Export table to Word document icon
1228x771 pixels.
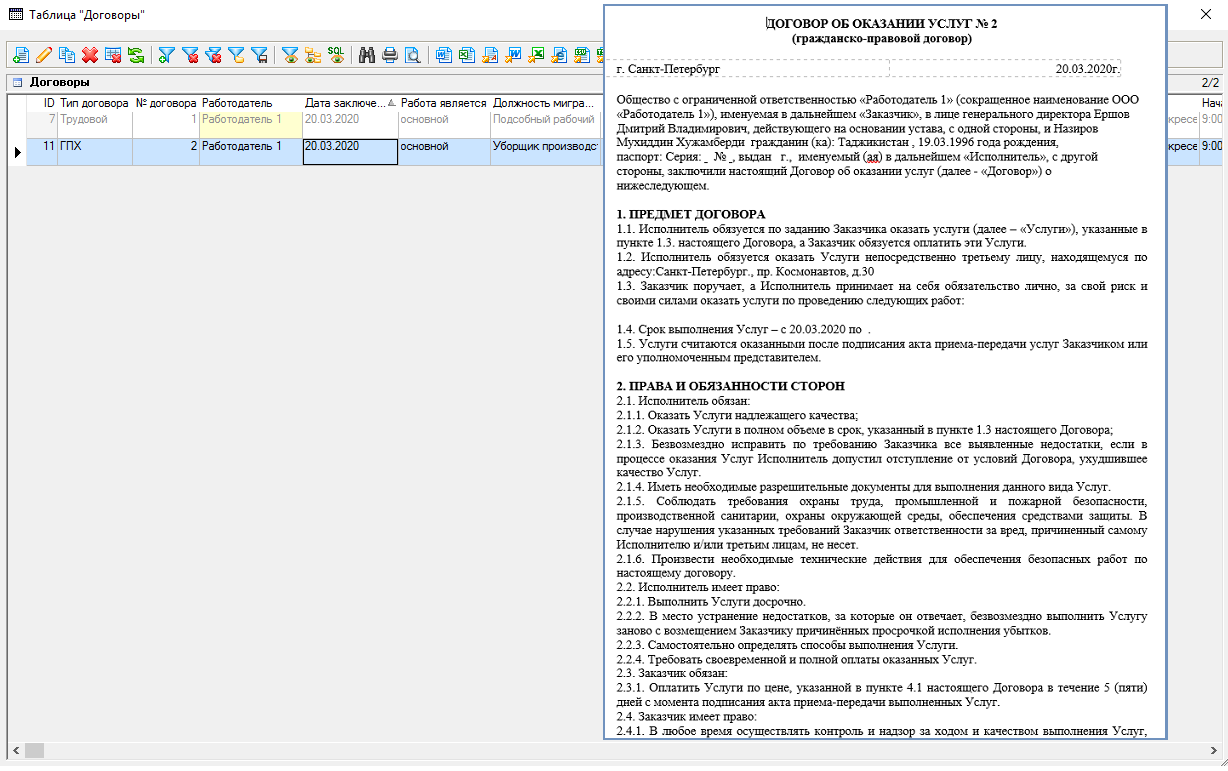(513, 56)
